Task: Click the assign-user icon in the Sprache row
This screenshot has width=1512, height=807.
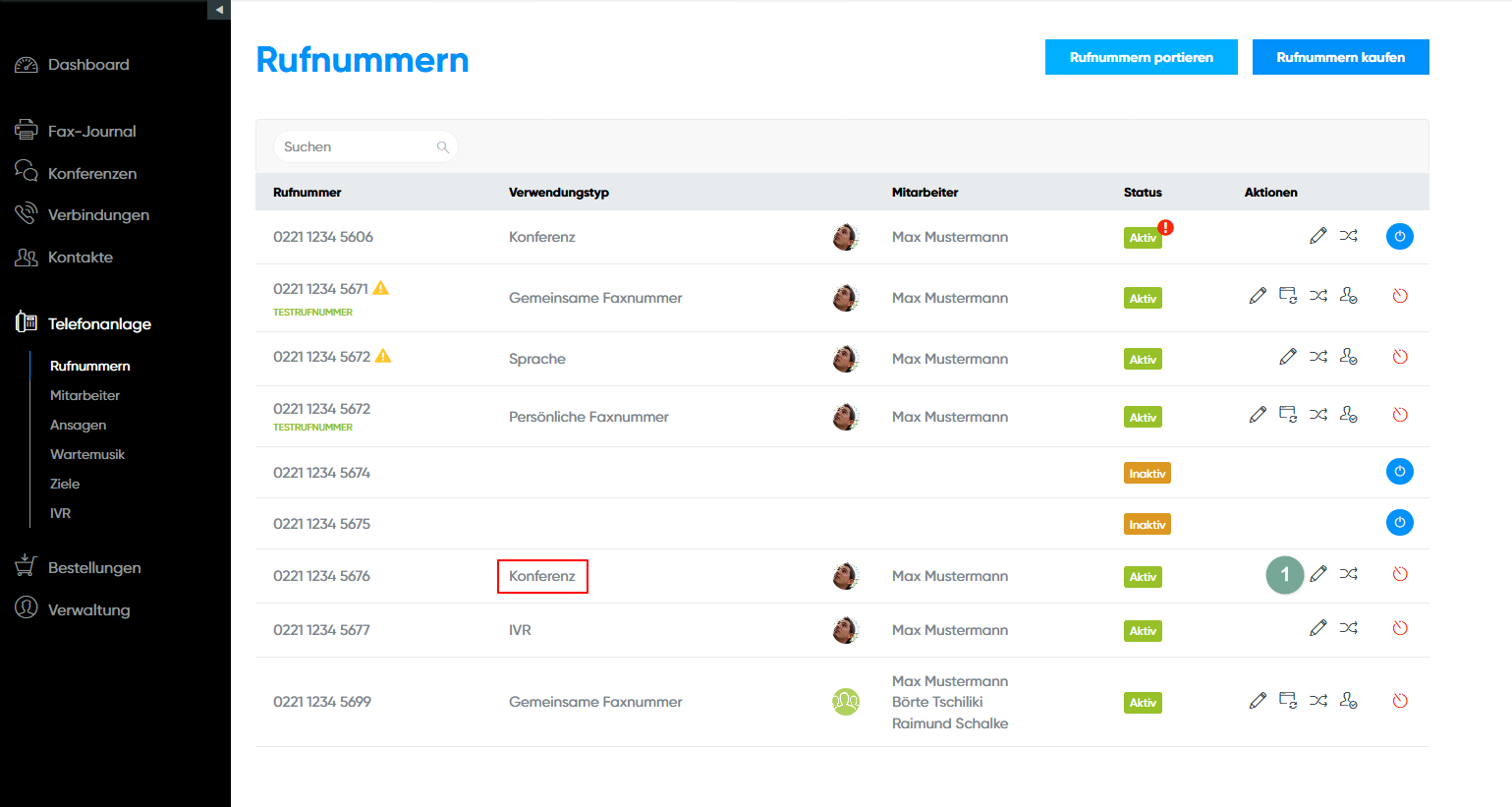Action: pyautogui.click(x=1348, y=357)
